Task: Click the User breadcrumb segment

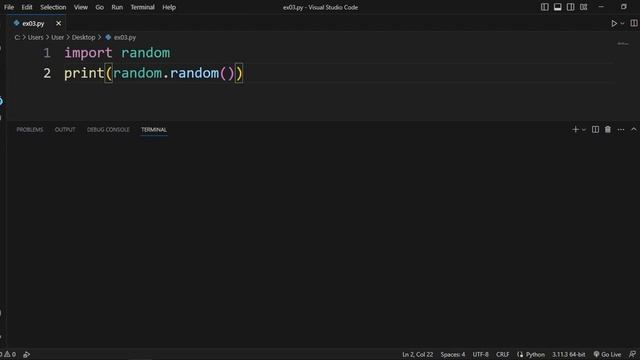Action: 58,37
